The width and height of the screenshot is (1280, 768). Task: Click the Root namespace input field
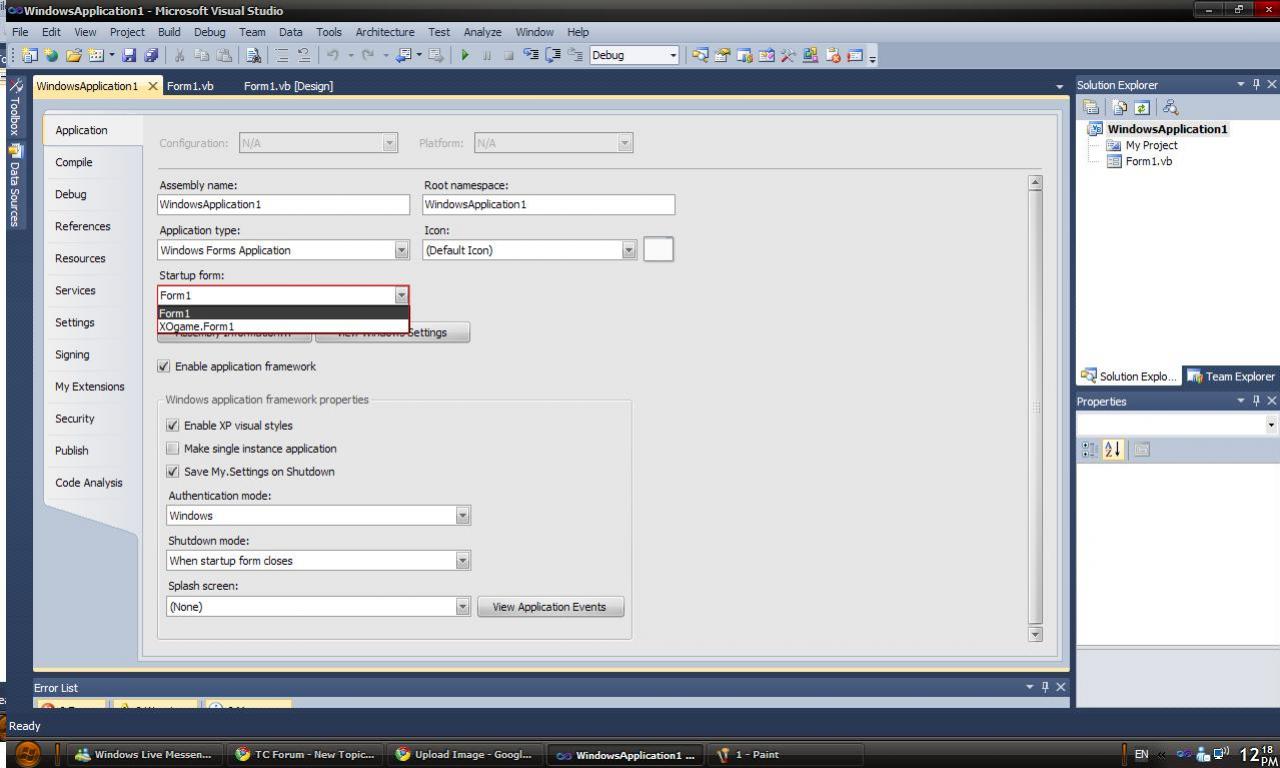(x=549, y=204)
